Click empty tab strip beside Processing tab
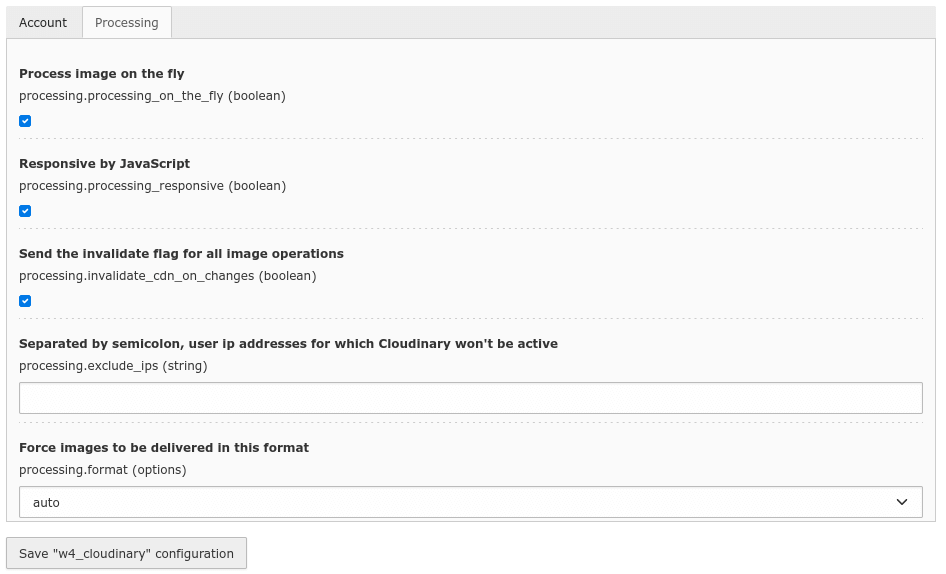 pyautogui.click(x=553, y=23)
